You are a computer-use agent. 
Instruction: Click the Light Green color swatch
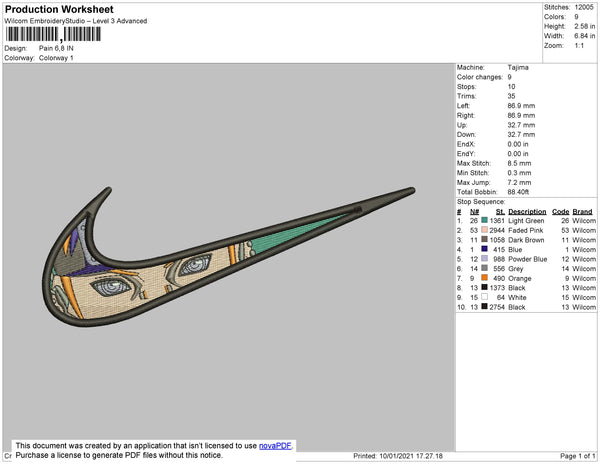coord(484,220)
